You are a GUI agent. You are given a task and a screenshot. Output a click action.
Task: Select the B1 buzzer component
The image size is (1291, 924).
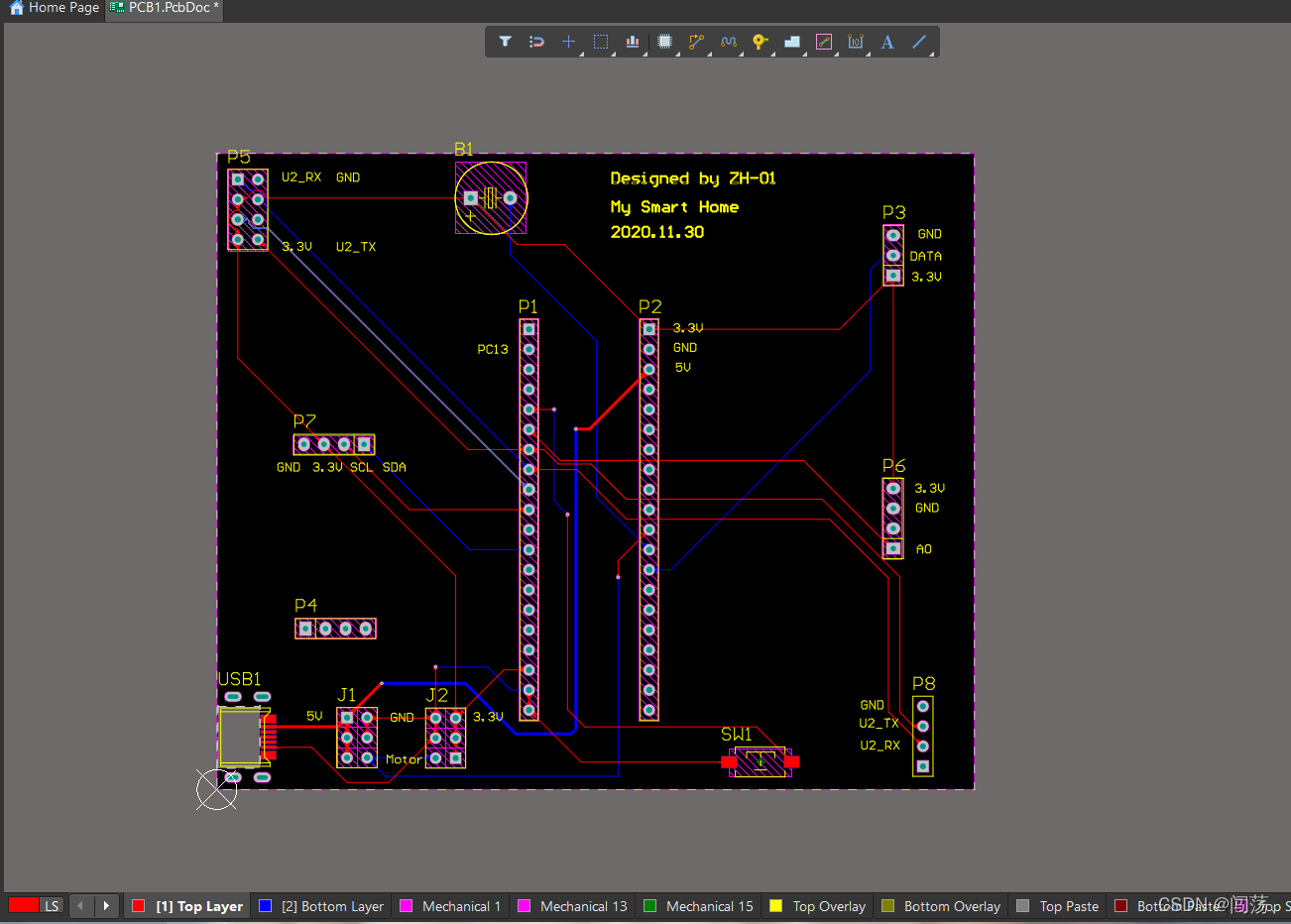point(491,198)
